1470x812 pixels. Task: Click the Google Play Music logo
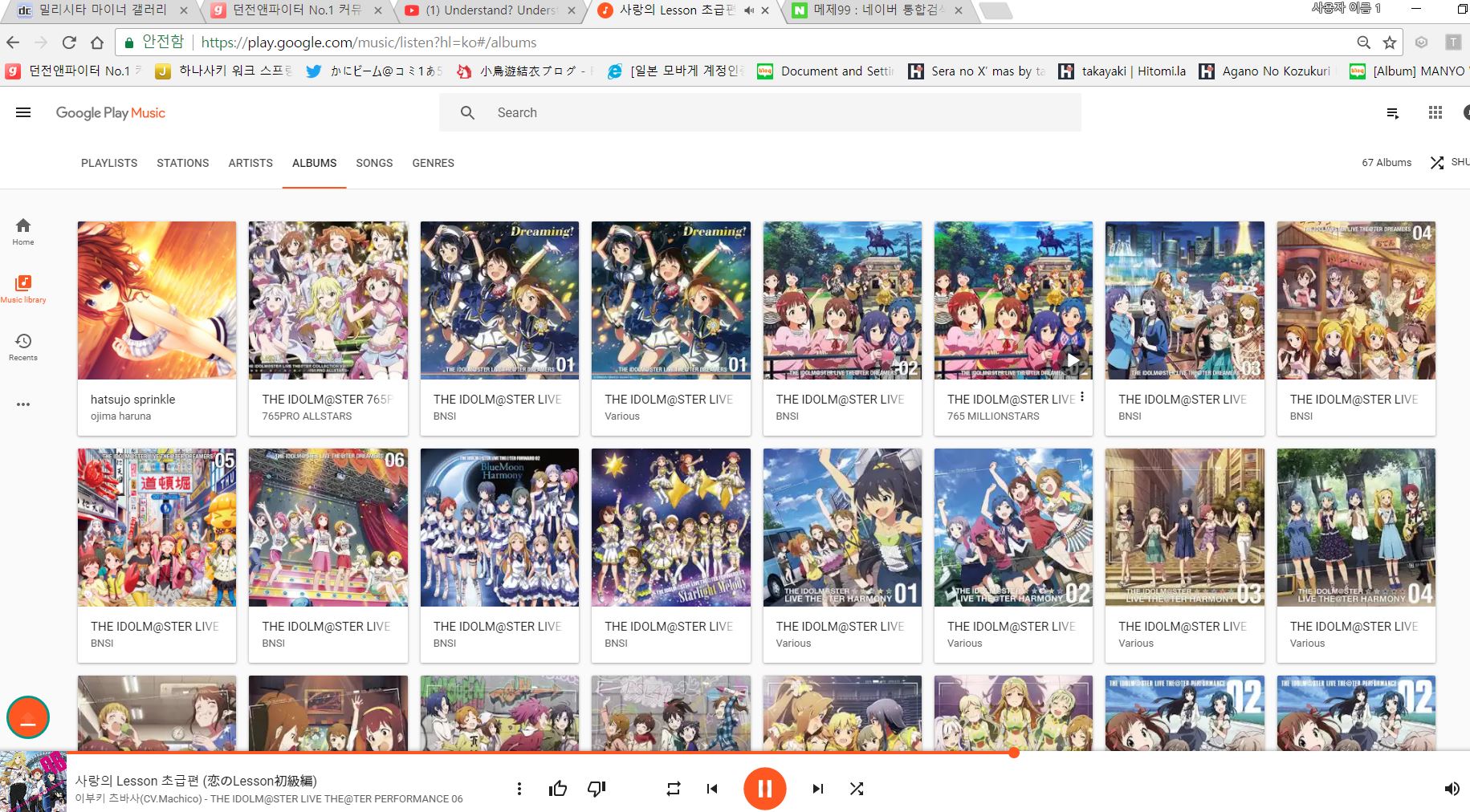(x=111, y=113)
